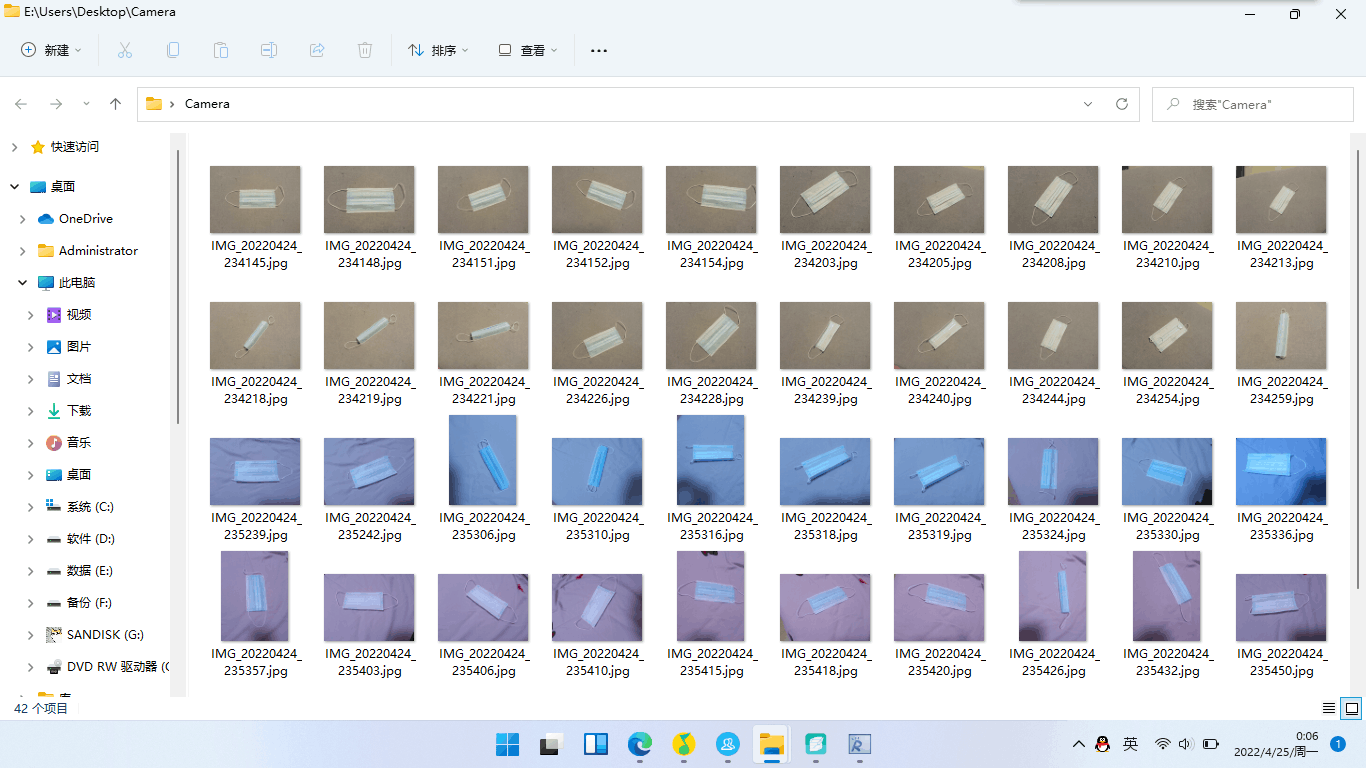Click the Cut scissors icon in toolbar
Viewport: 1366px width, 768px height.
125,50
